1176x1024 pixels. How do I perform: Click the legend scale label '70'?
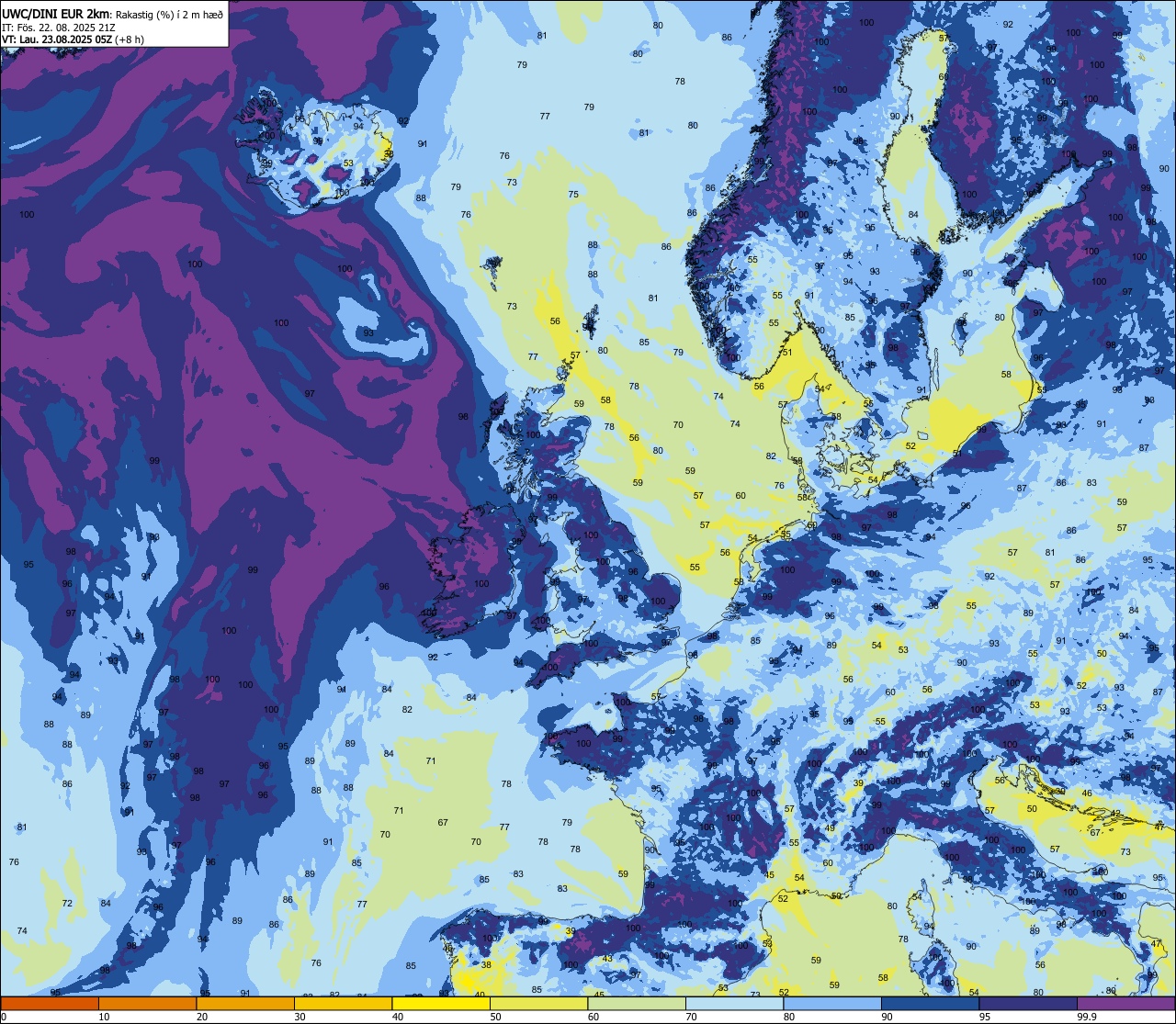coord(691,1017)
